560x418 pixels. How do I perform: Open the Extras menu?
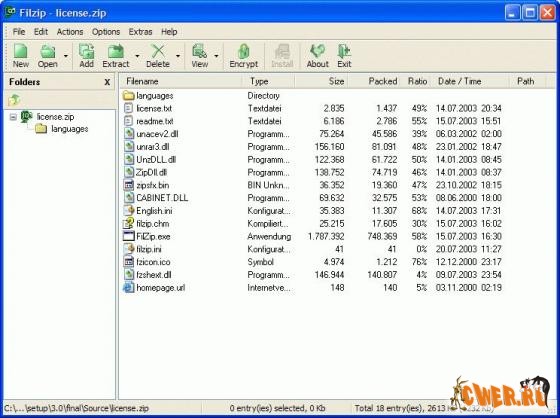(x=140, y=32)
